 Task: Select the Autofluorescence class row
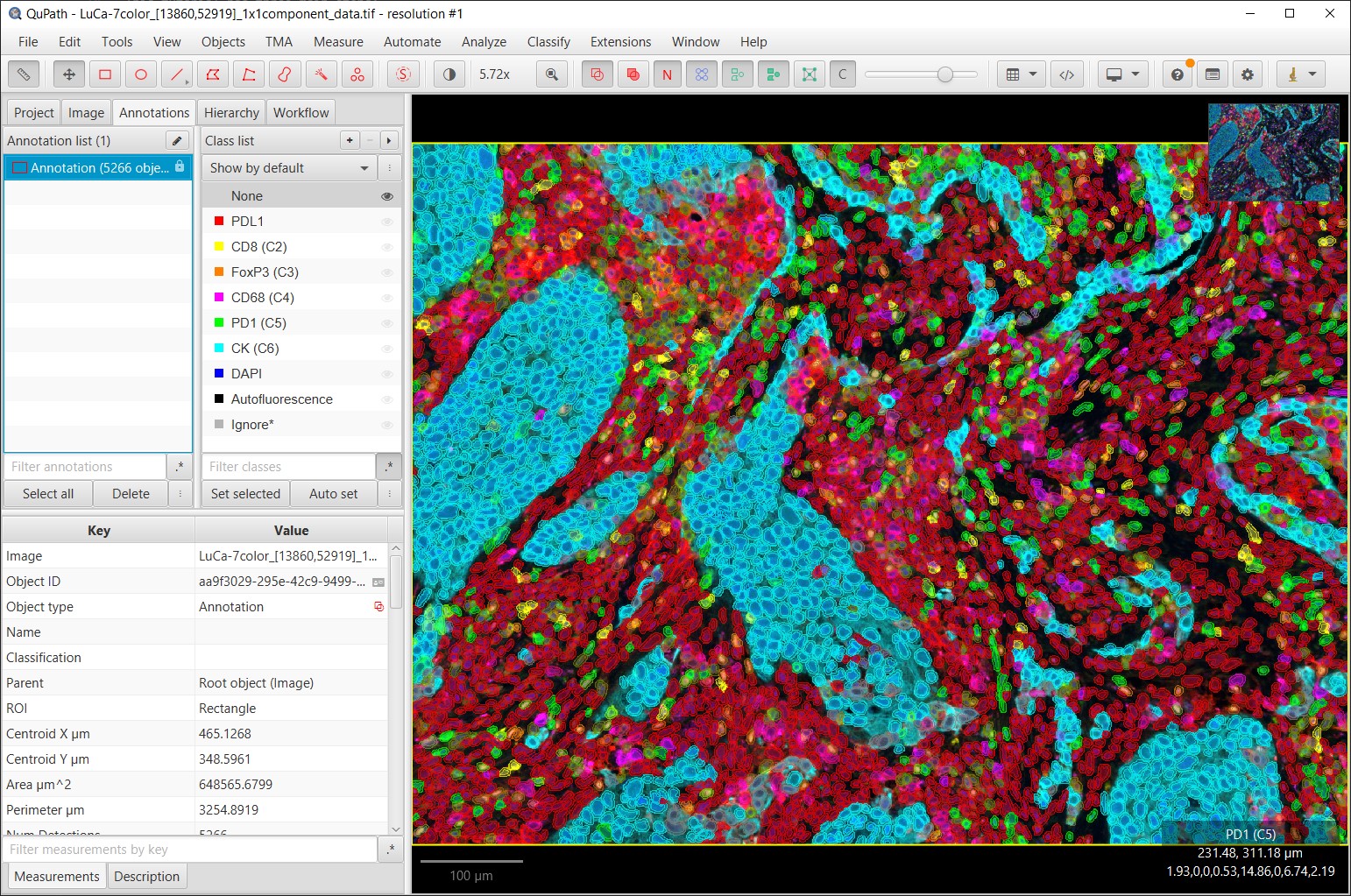tap(301, 399)
